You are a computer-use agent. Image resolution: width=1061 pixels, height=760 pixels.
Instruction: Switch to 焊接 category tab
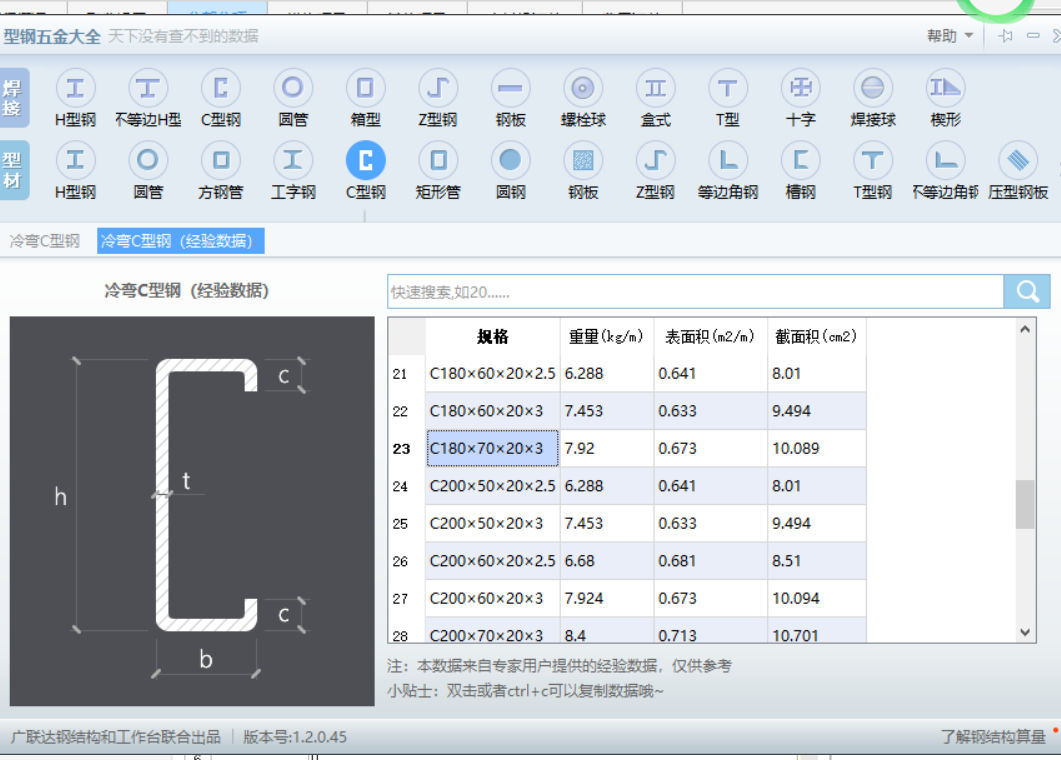pyautogui.click(x=14, y=97)
